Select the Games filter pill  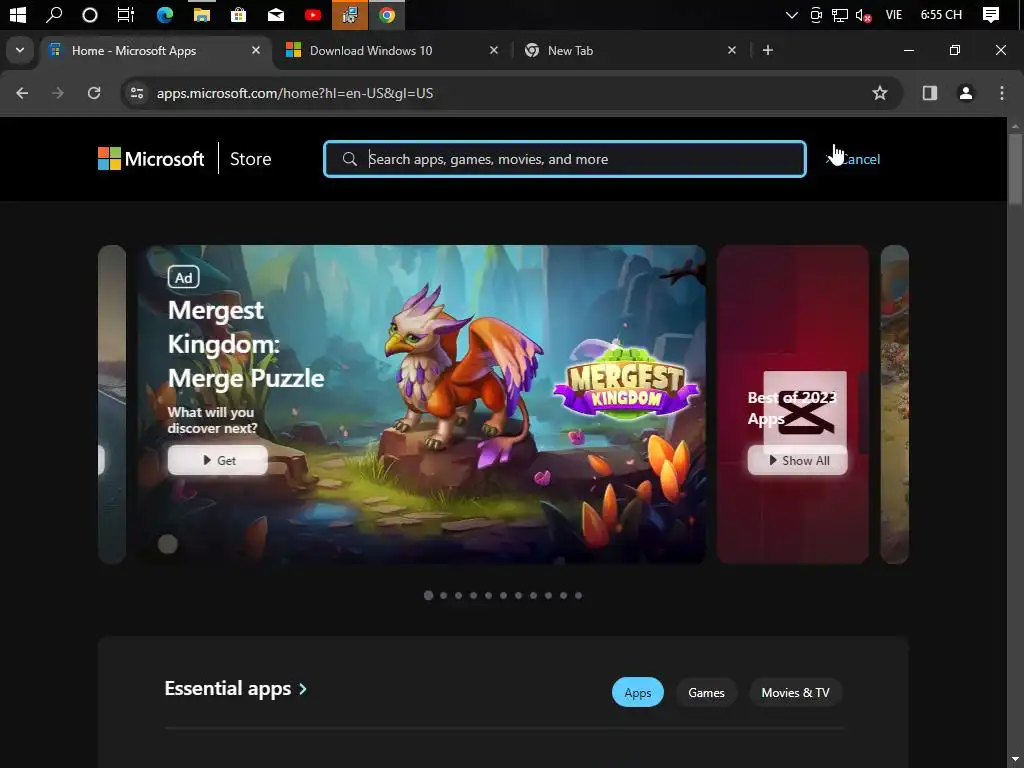[x=706, y=692]
